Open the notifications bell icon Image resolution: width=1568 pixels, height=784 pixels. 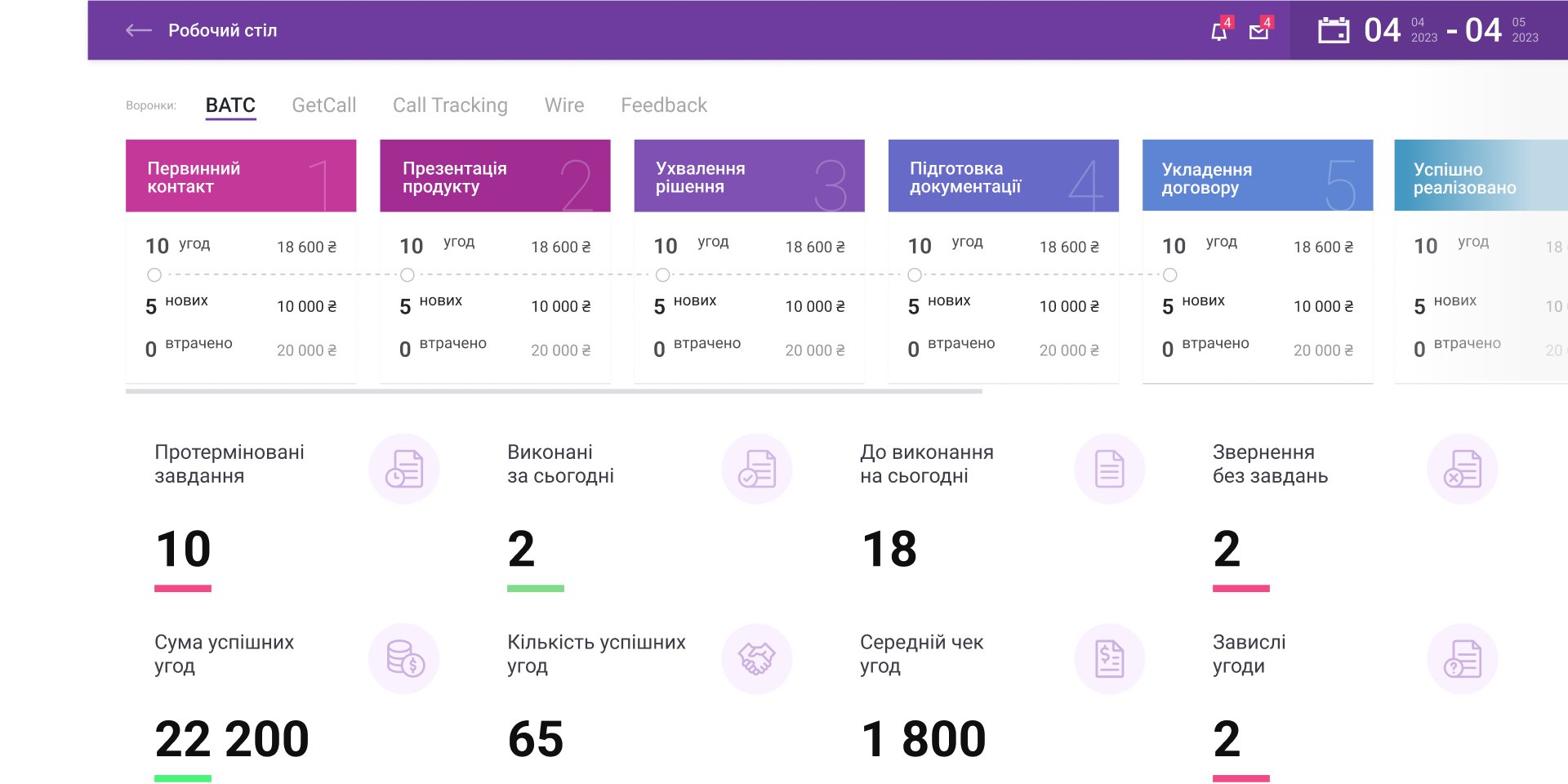(1218, 32)
